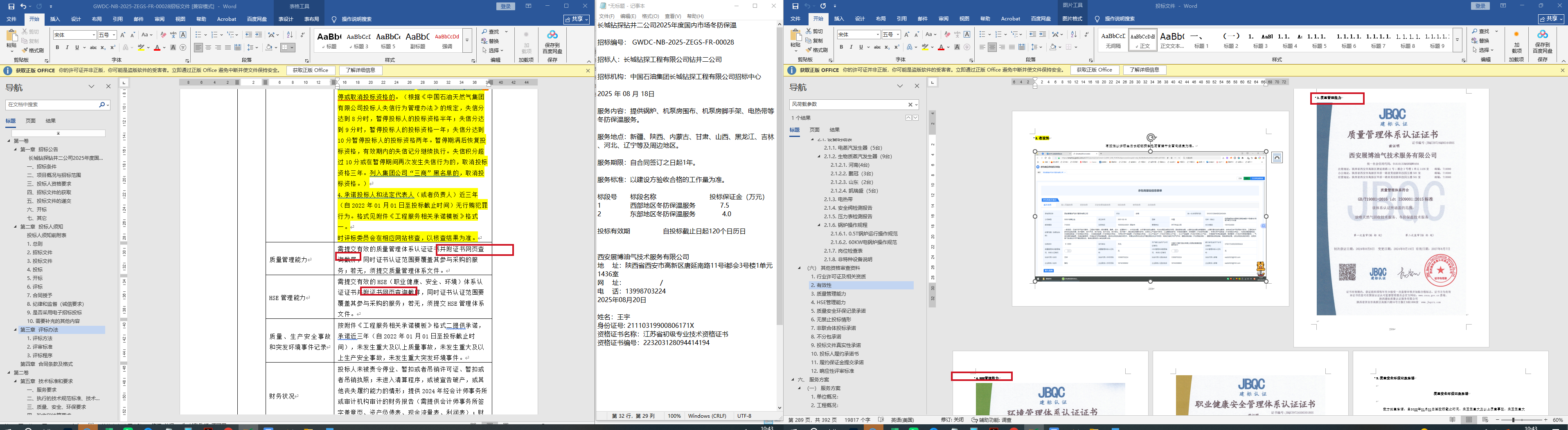Screen dimensions: 1568x430
Task: Apply 无间隔 style in 投标文件 Word
Action: tap(1113, 40)
